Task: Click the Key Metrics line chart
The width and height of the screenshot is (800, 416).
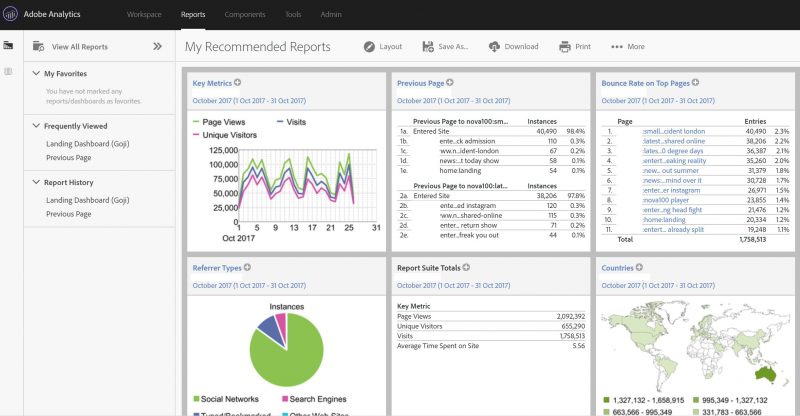Action: (308, 186)
